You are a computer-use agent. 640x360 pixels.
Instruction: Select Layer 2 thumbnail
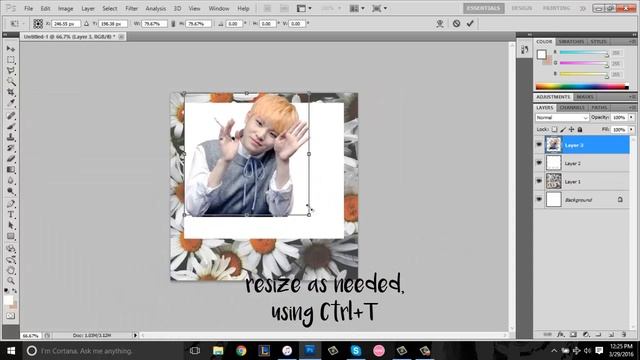pos(553,163)
